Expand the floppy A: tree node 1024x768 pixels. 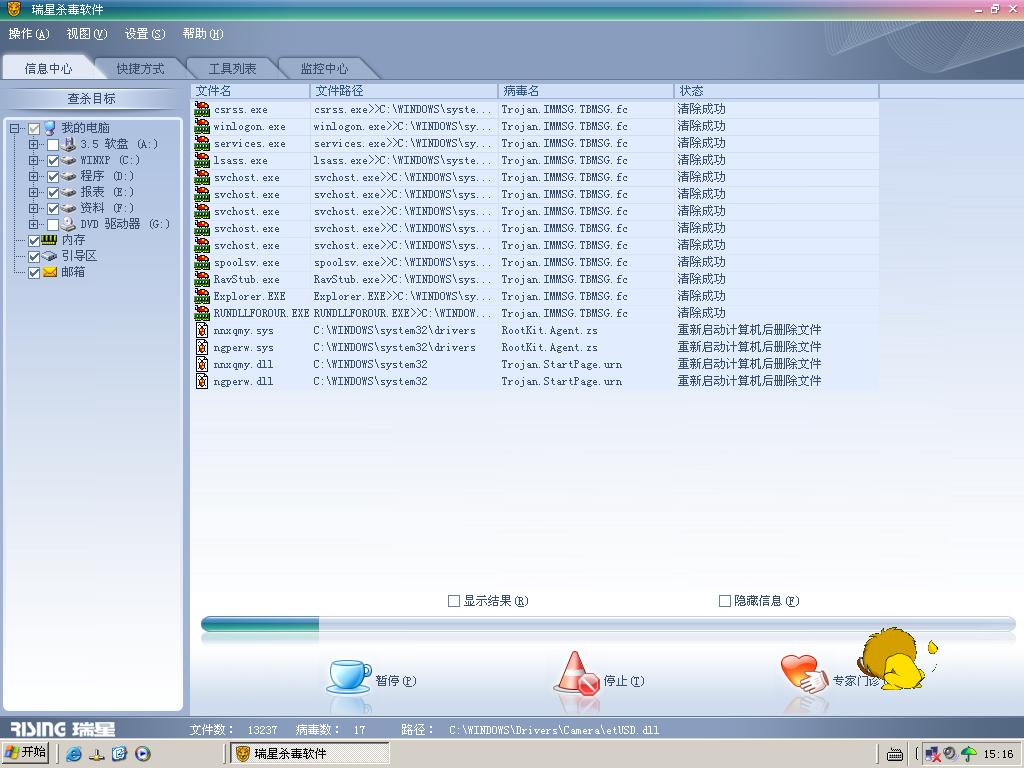33,144
